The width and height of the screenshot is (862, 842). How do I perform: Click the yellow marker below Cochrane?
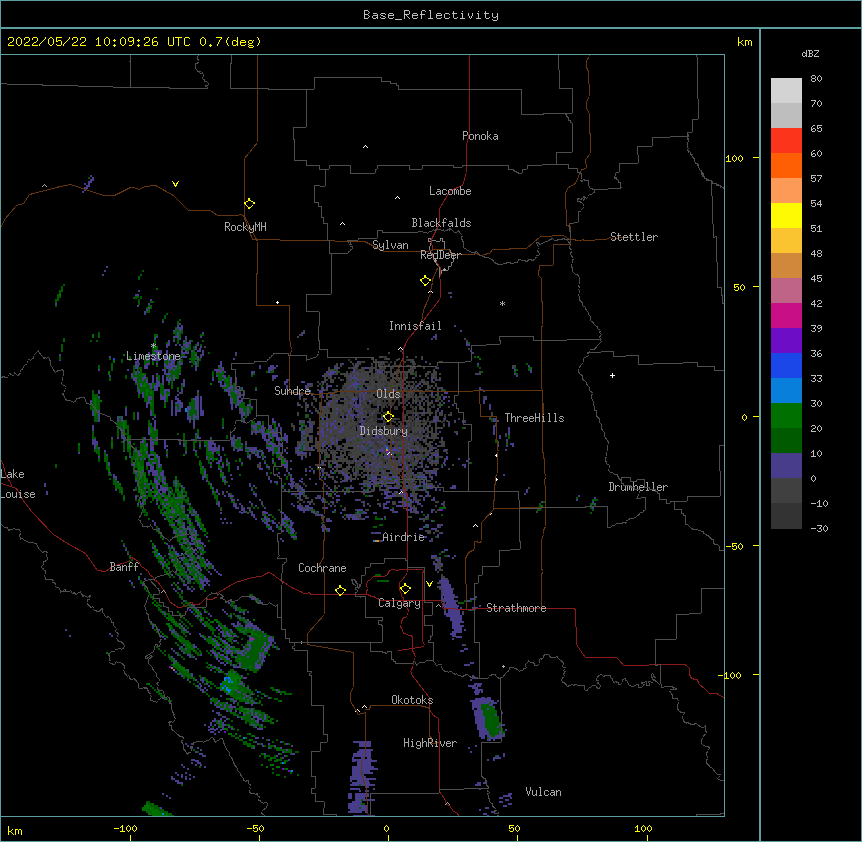click(x=340, y=590)
